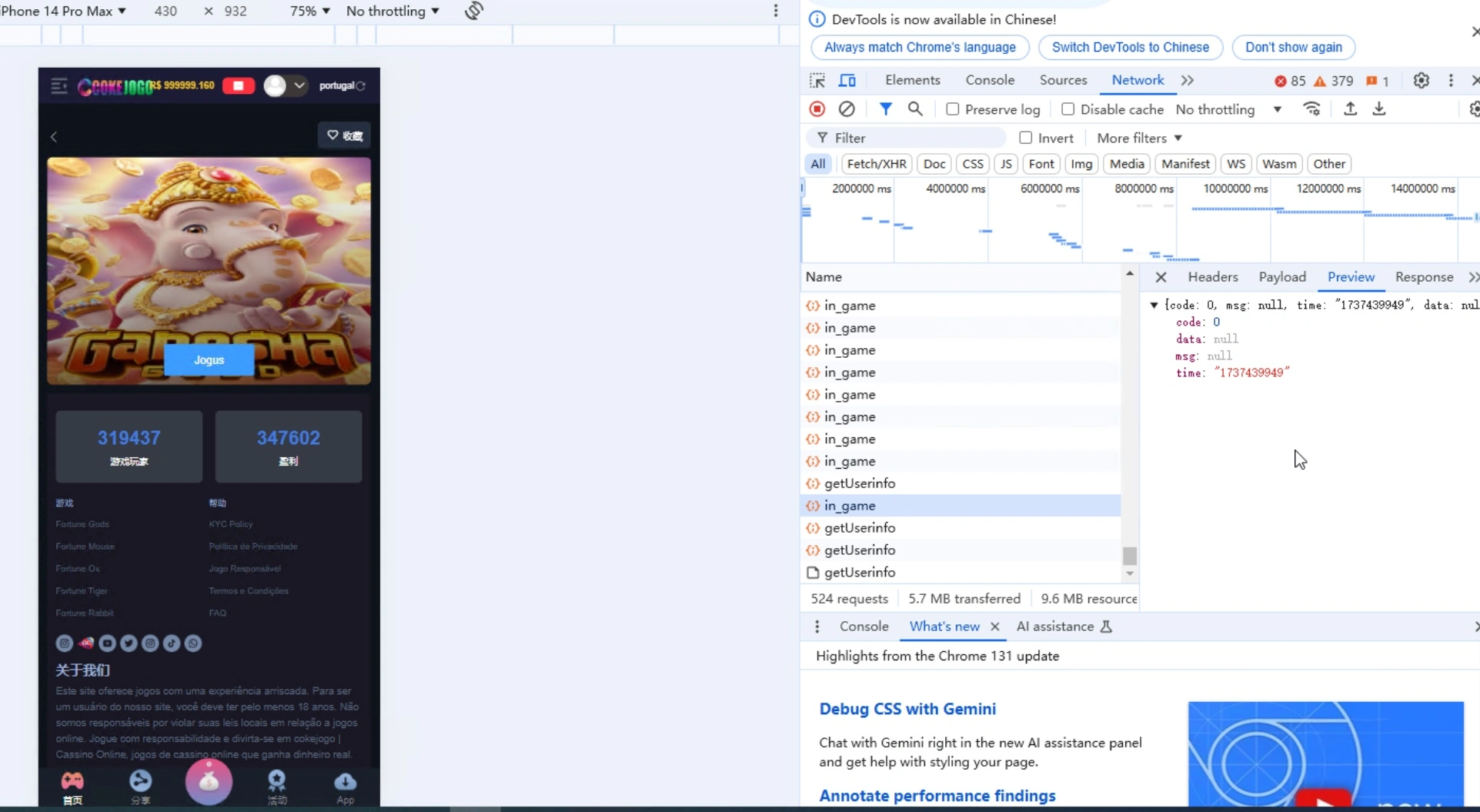Export HAR file download icon
This screenshot has width=1480, height=812.
pyautogui.click(x=1379, y=109)
